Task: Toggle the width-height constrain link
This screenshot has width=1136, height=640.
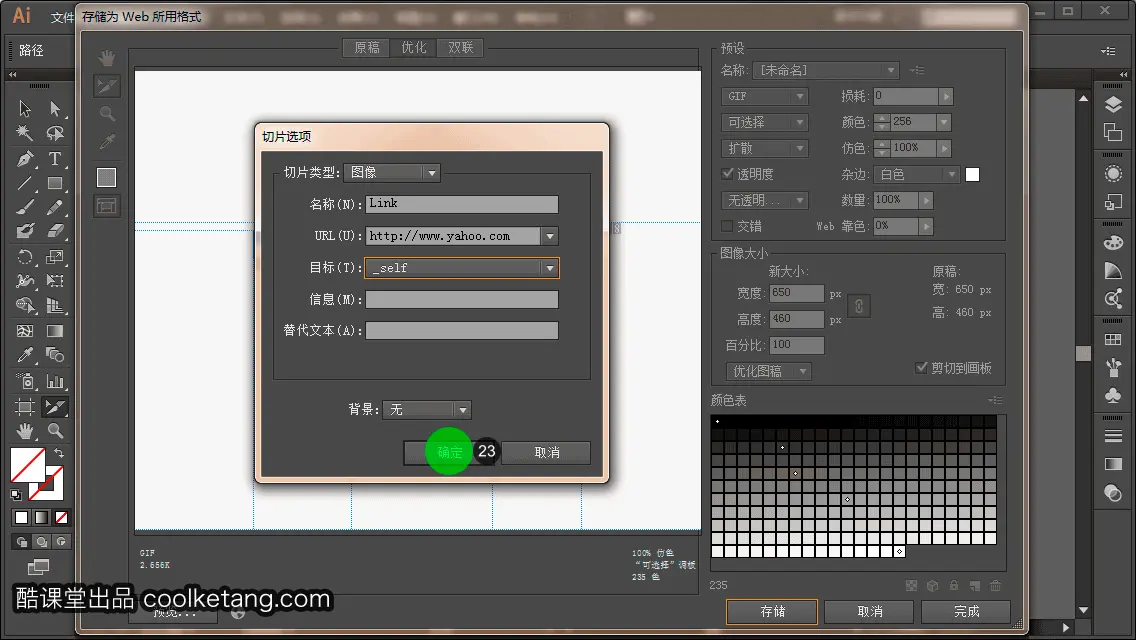Action: click(859, 306)
